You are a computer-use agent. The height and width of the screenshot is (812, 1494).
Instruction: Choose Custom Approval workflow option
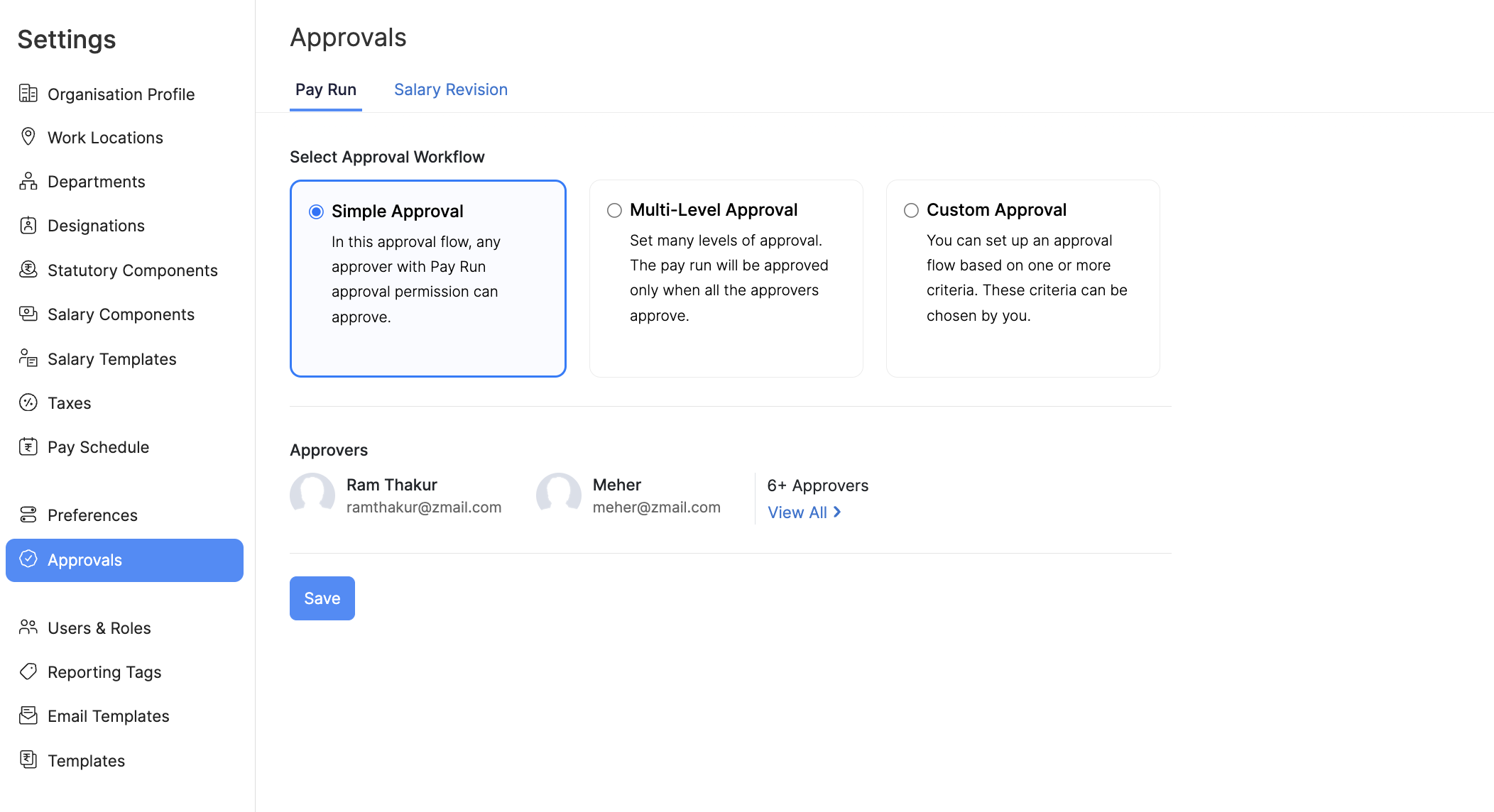coord(911,210)
